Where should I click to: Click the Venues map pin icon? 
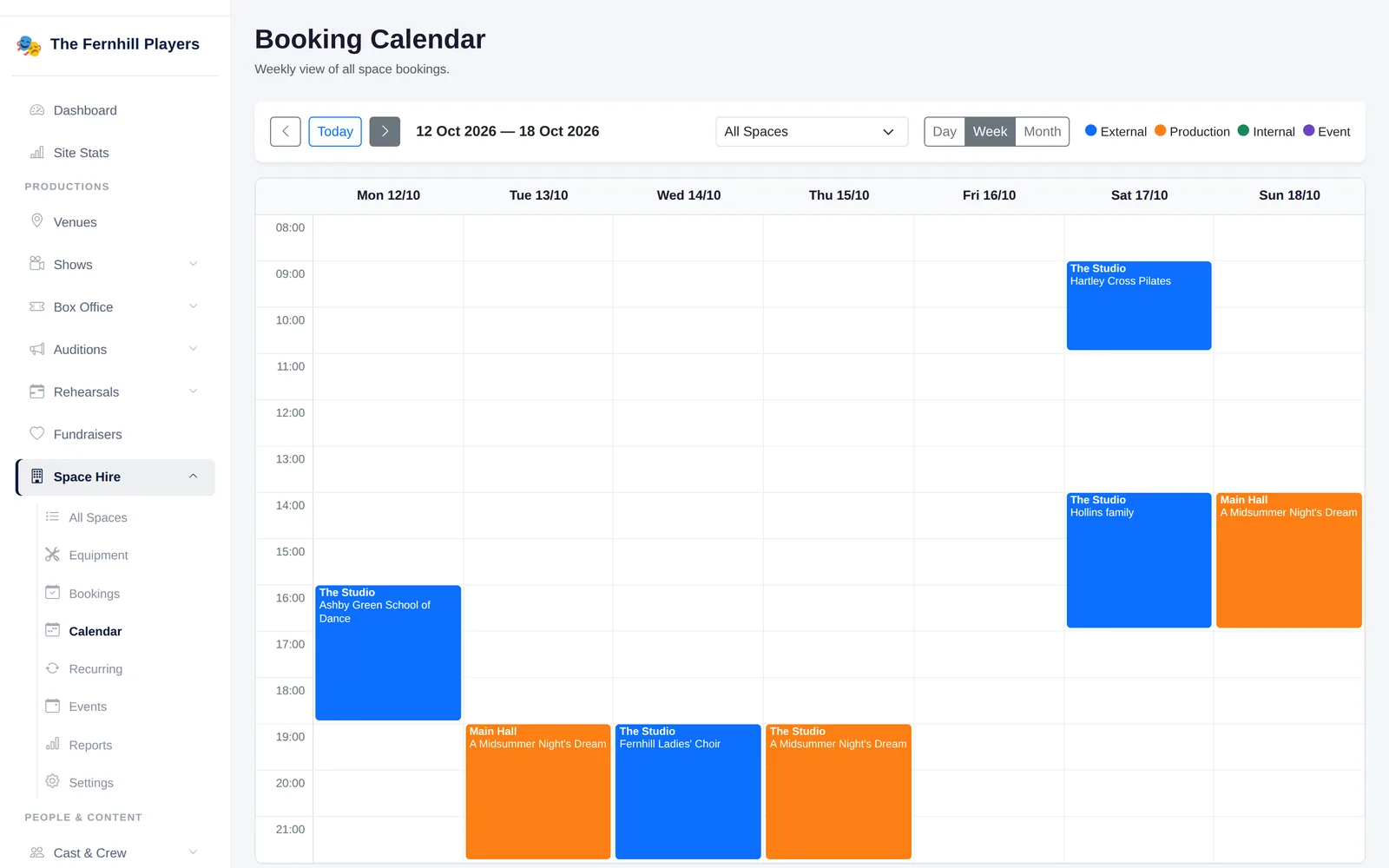(36, 221)
